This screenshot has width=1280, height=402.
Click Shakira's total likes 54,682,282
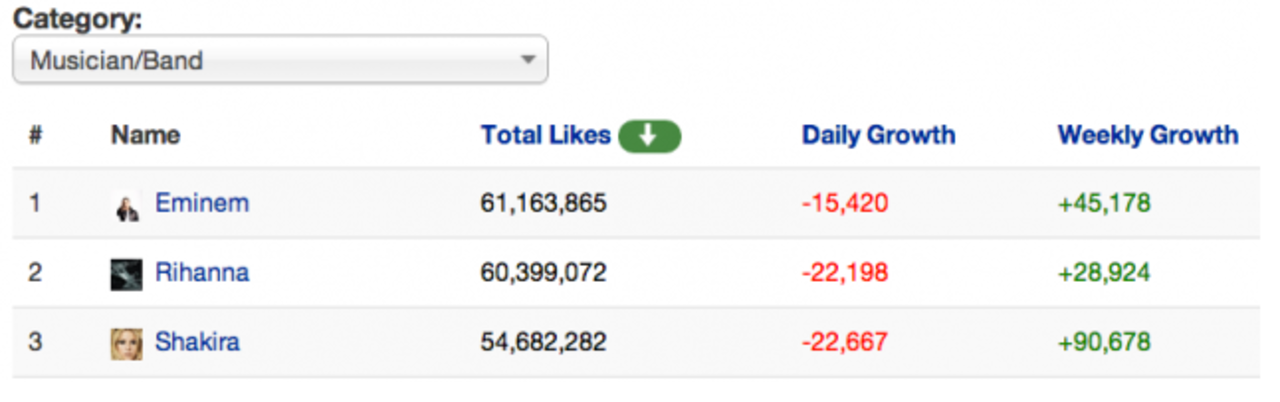pos(543,342)
